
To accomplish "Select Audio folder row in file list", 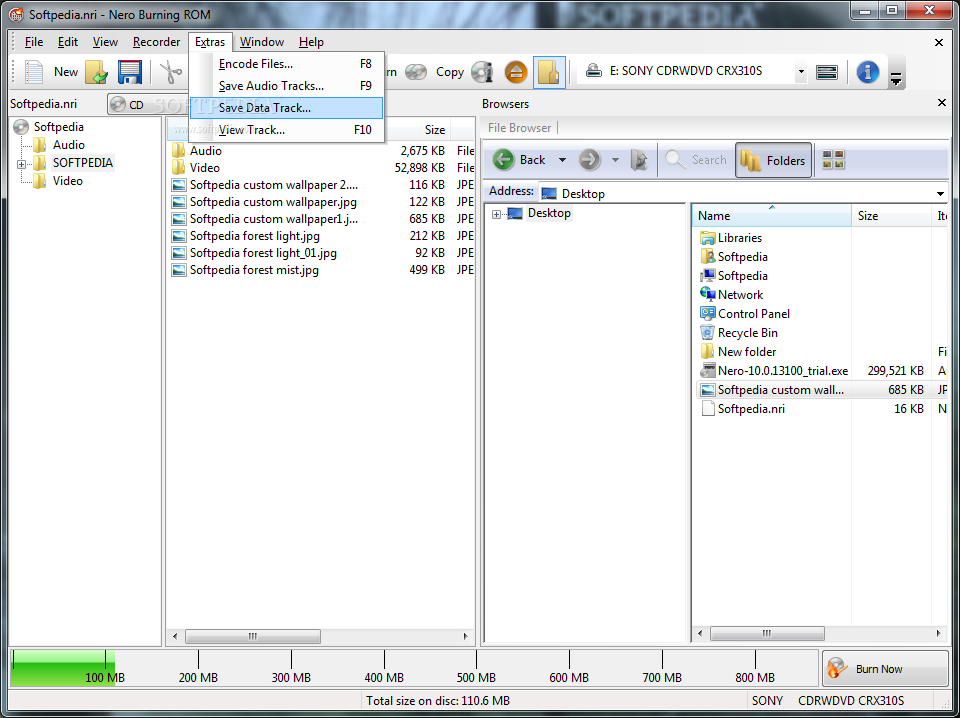I will pyautogui.click(x=322, y=151).
